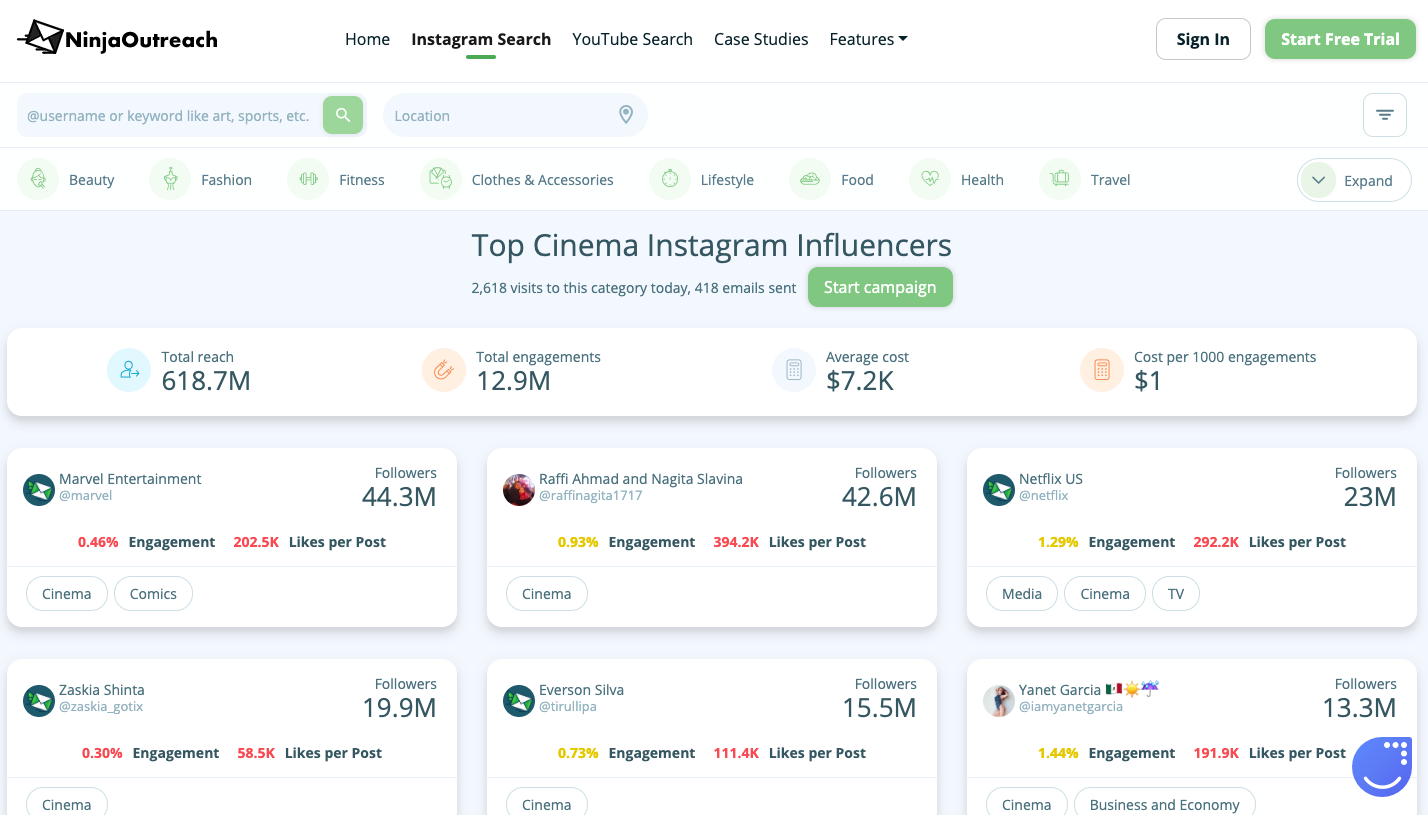Focus the Location input field

(x=515, y=115)
